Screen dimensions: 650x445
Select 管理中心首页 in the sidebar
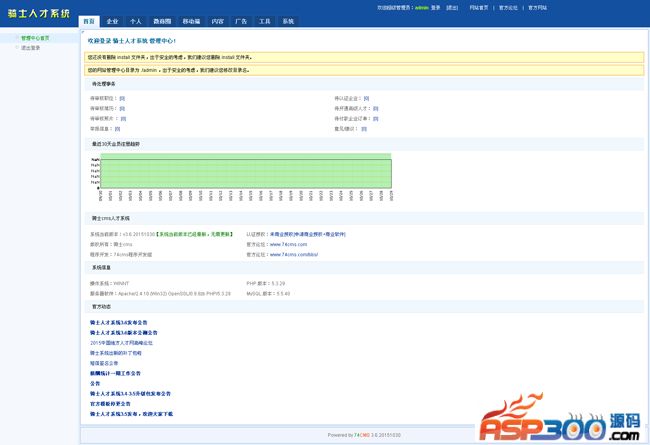(34, 38)
